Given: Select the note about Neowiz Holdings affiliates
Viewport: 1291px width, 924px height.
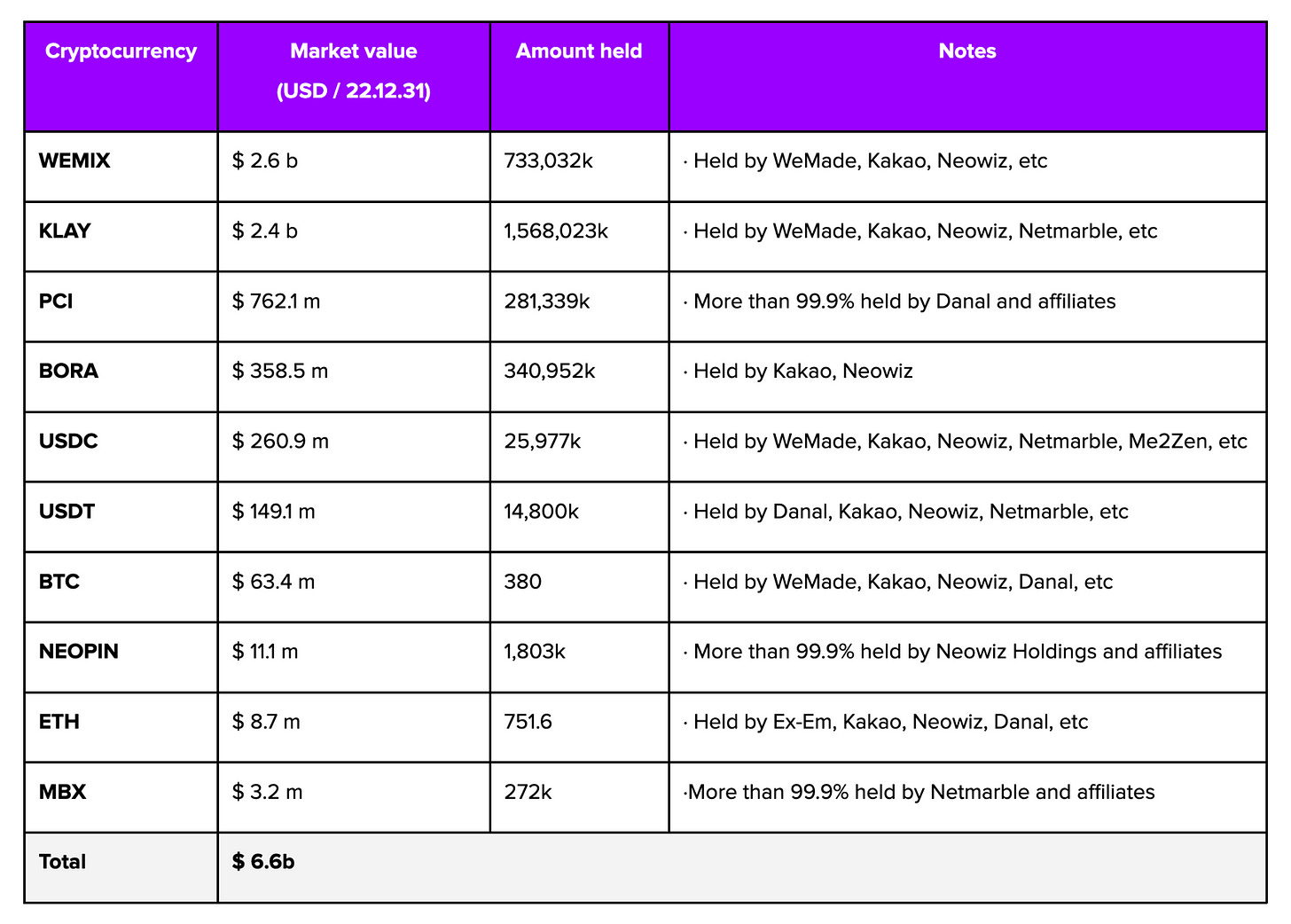Looking at the screenshot, I should coord(952,652).
